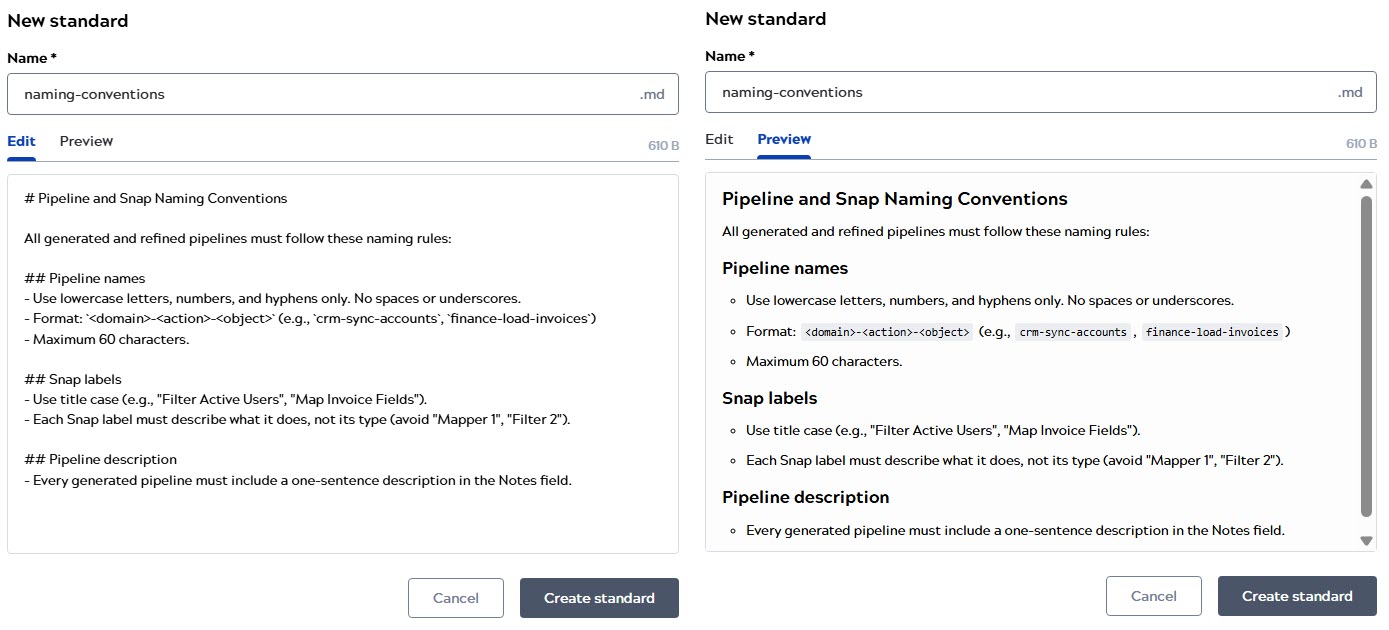1389x630 pixels.
Task: Click the 'Maximum 60 characters.' bullet in the preview
Action: (824, 361)
